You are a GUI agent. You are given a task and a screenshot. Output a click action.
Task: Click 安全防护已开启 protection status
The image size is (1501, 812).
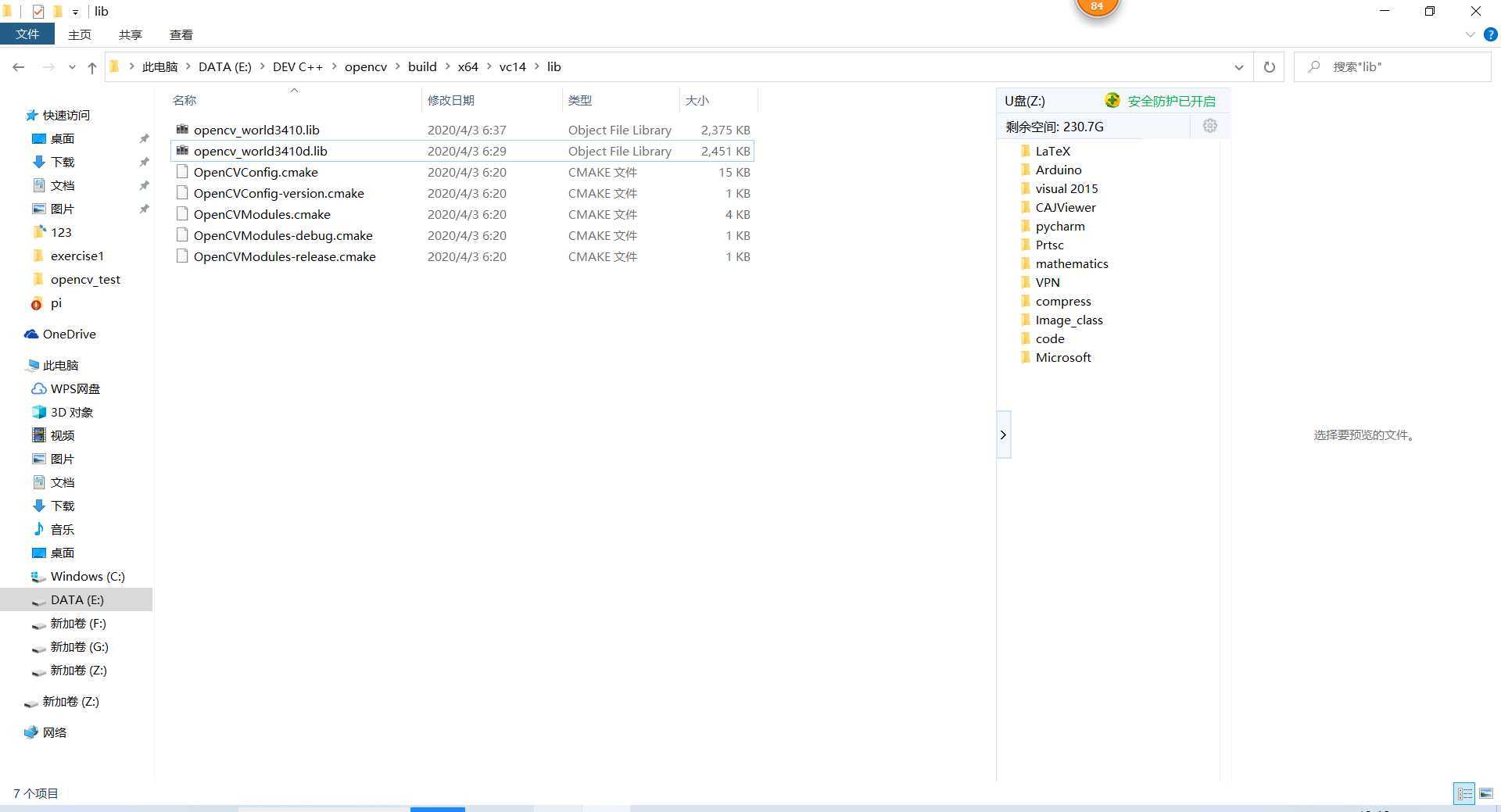pos(1171,101)
